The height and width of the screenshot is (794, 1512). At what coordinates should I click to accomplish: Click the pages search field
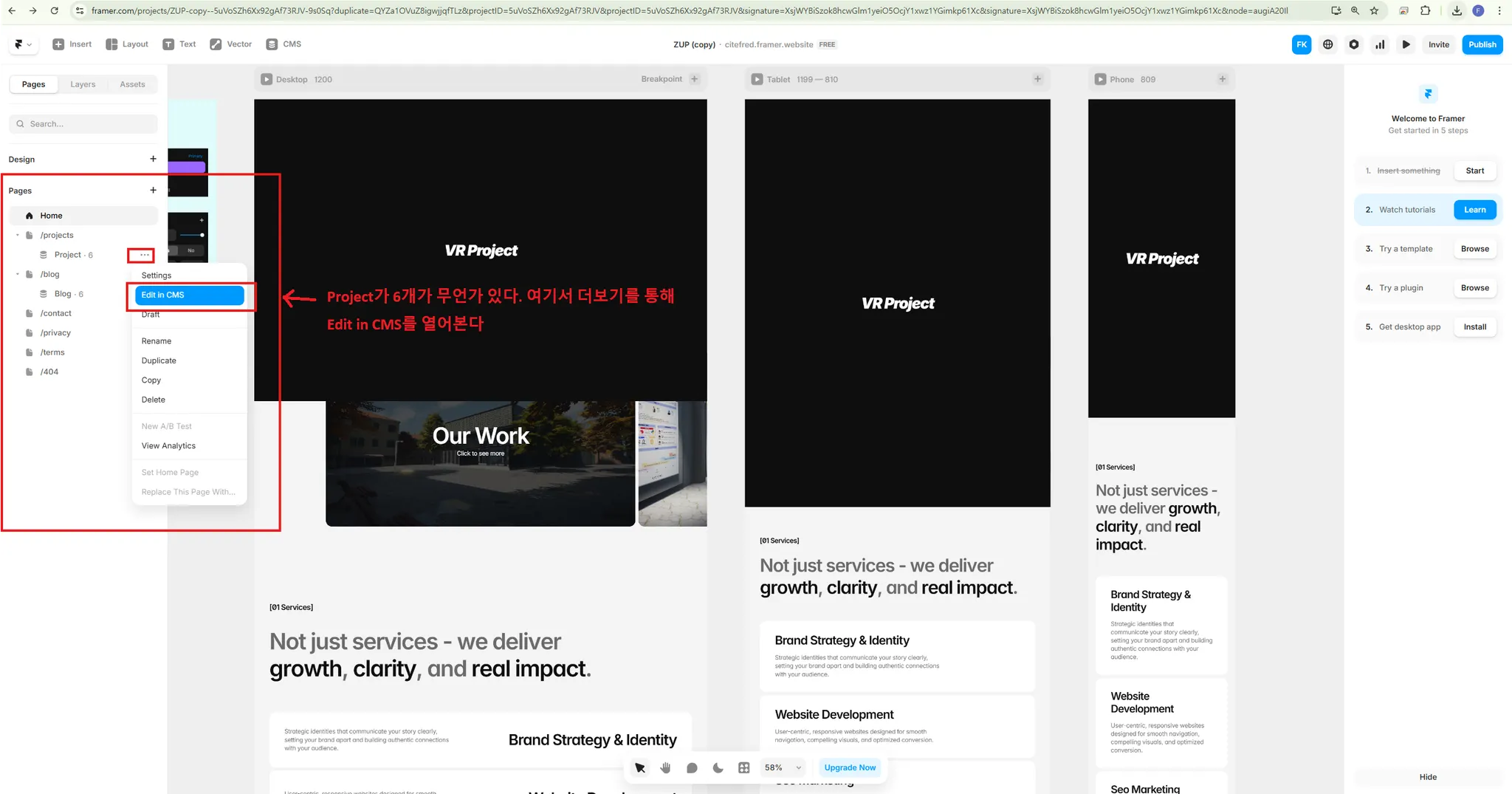83,124
